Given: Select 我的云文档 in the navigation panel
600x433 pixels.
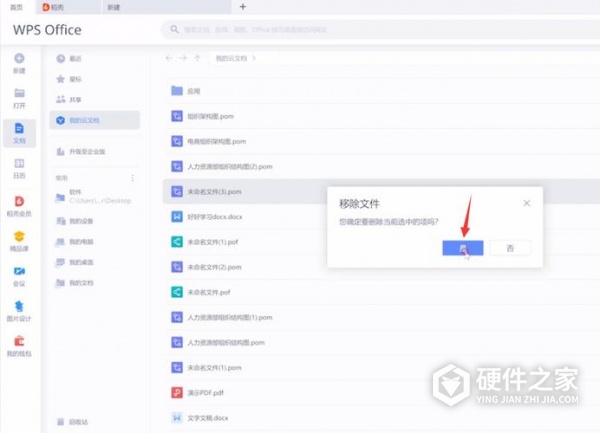Looking at the screenshot, I should click(x=95, y=120).
